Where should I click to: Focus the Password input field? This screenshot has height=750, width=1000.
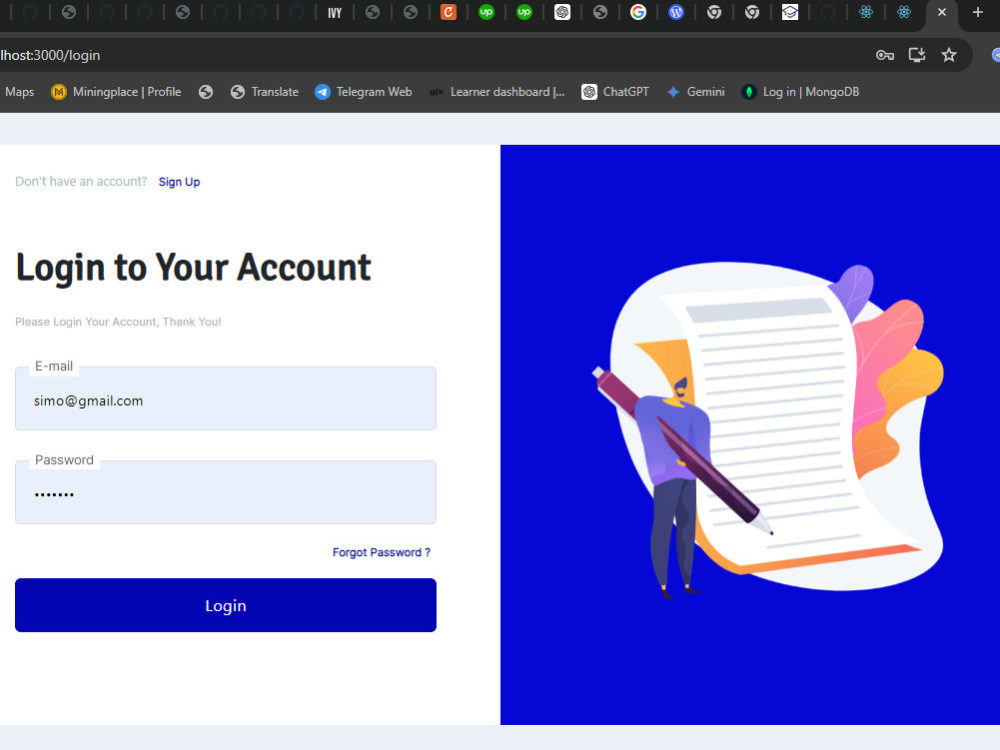[x=226, y=492]
